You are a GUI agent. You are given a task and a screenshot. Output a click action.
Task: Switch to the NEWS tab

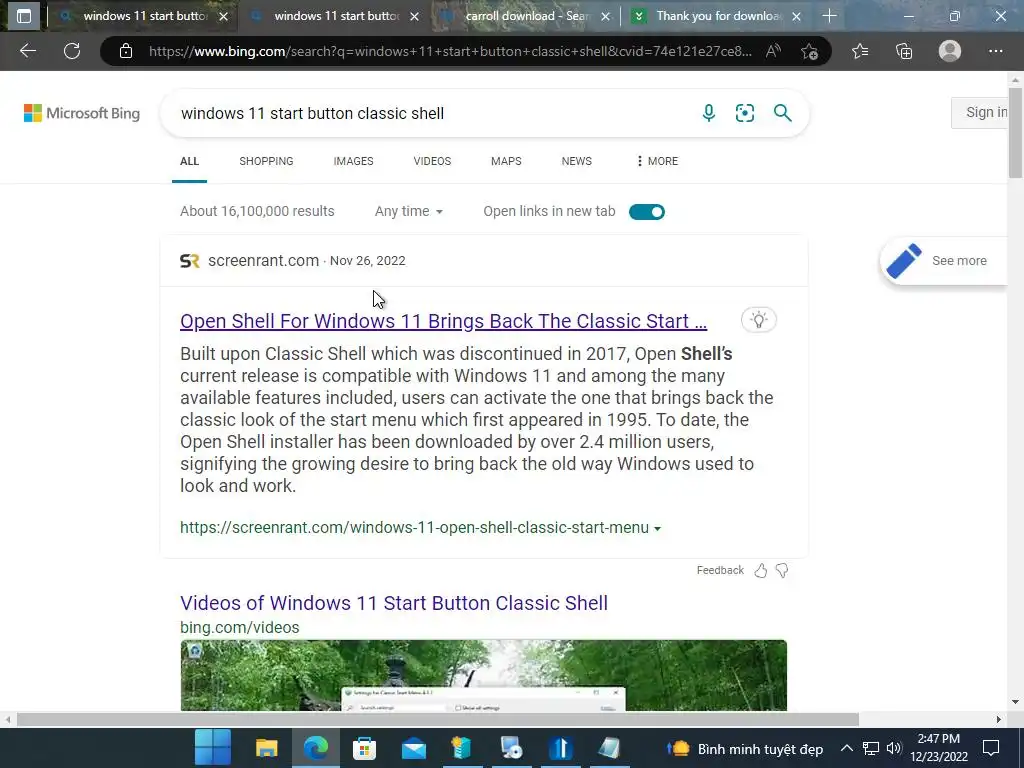577,161
